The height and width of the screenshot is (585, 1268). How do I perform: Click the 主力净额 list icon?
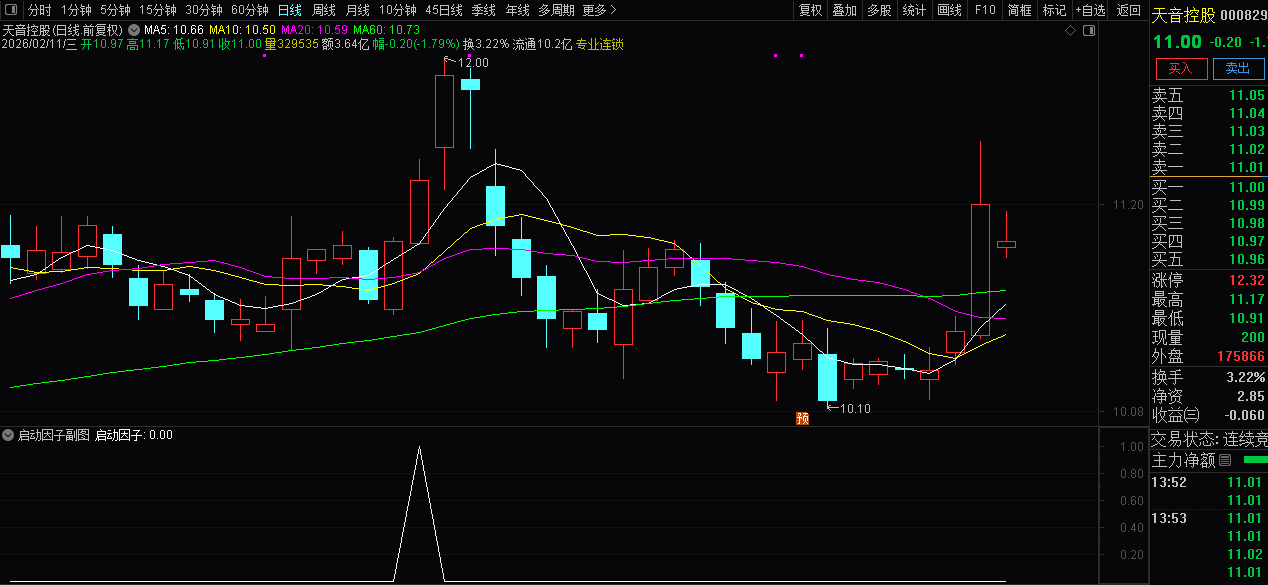tap(1225, 461)
